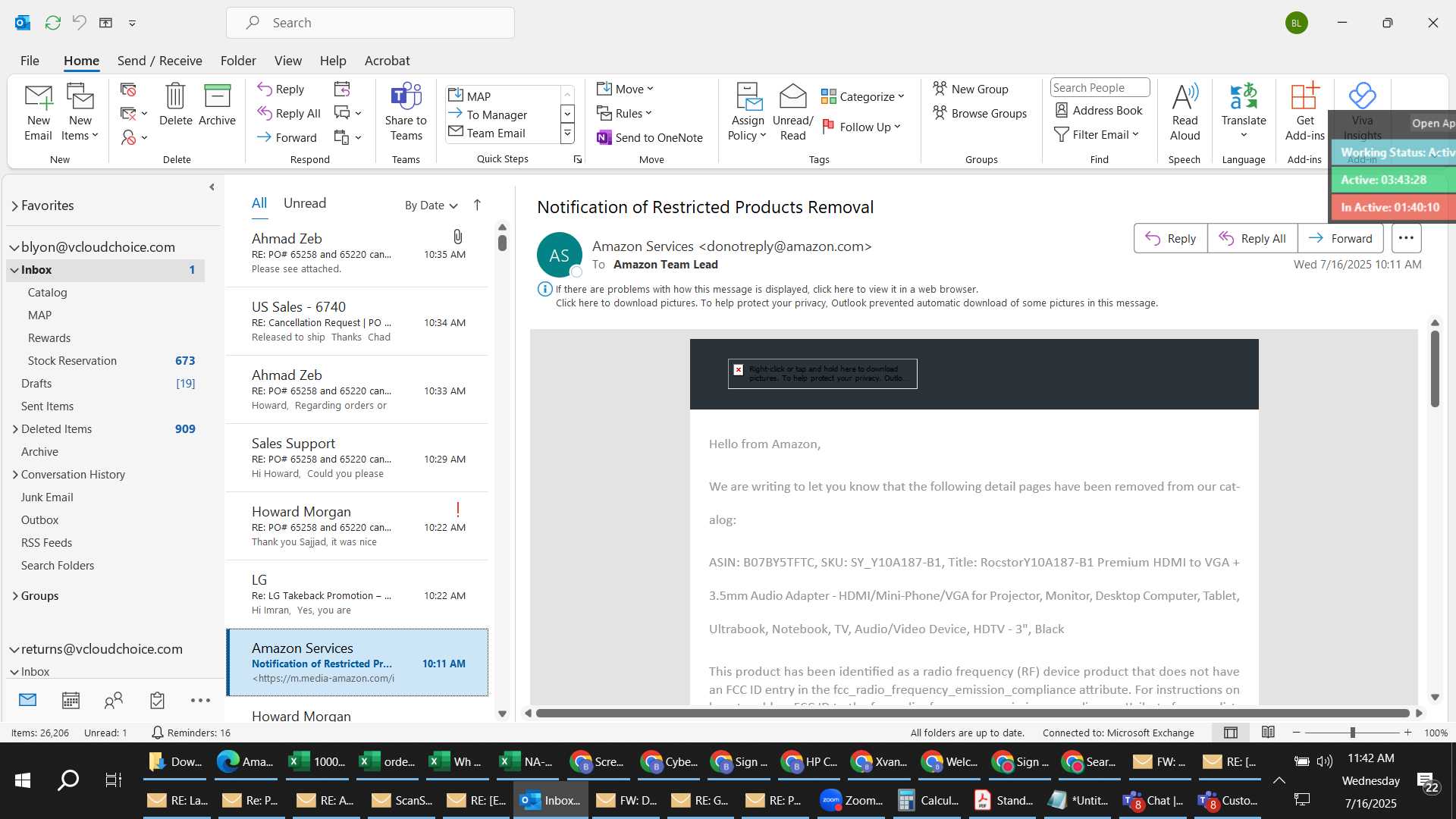Screen dimensions: 1456x819
Task: Click the New Email icon
Action: [x=38, y=111]
